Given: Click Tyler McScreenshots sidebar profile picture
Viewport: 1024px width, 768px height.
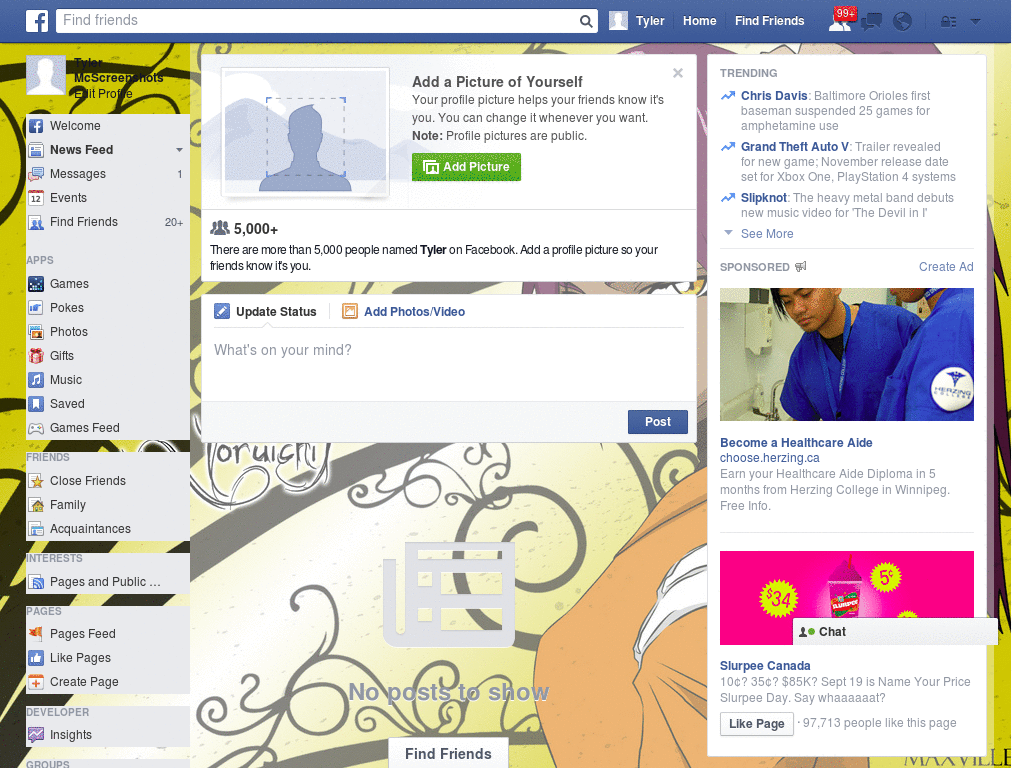Looking at the screenshot, I should point(46,75).
